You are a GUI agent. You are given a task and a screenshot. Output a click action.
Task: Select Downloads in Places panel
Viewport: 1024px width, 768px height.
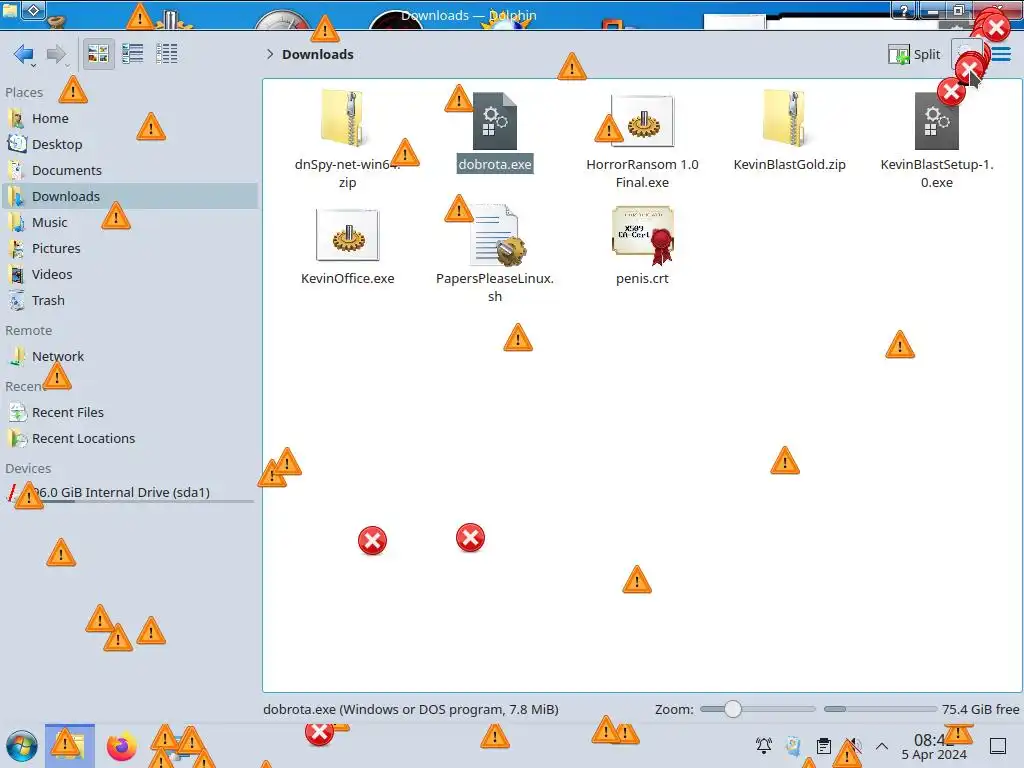coord(129,197)
